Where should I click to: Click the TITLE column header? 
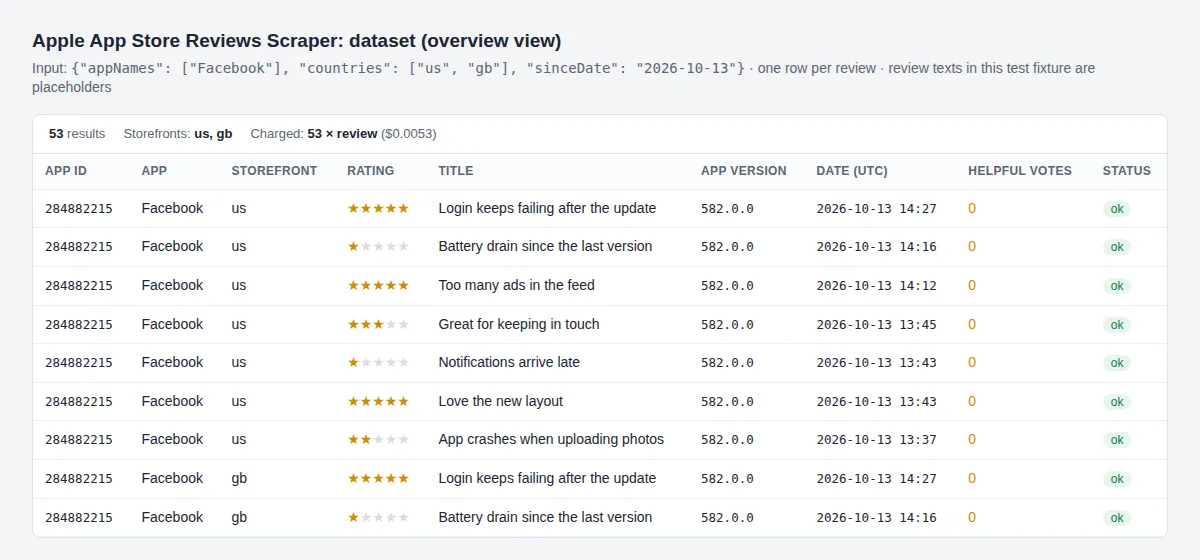[456, 171]
